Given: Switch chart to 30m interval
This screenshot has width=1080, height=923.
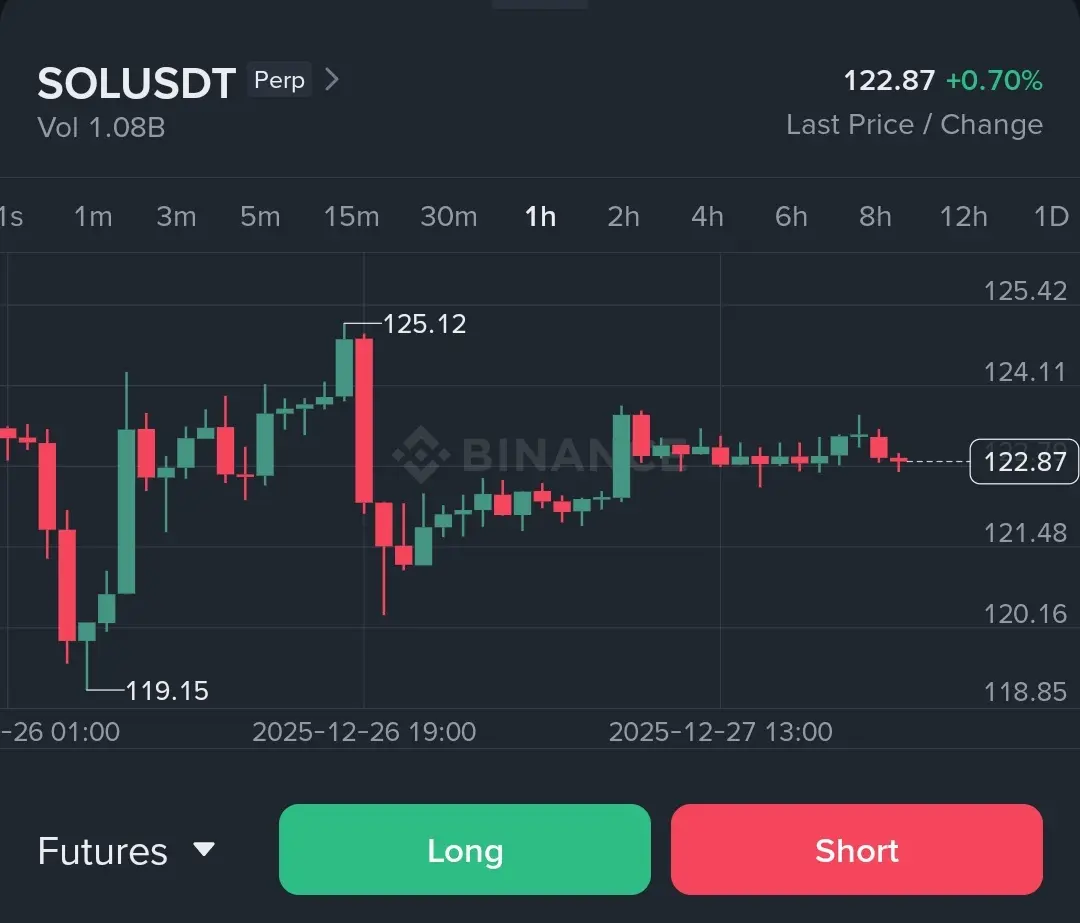Looking at the screenshot, I should [x=449, y=217].
